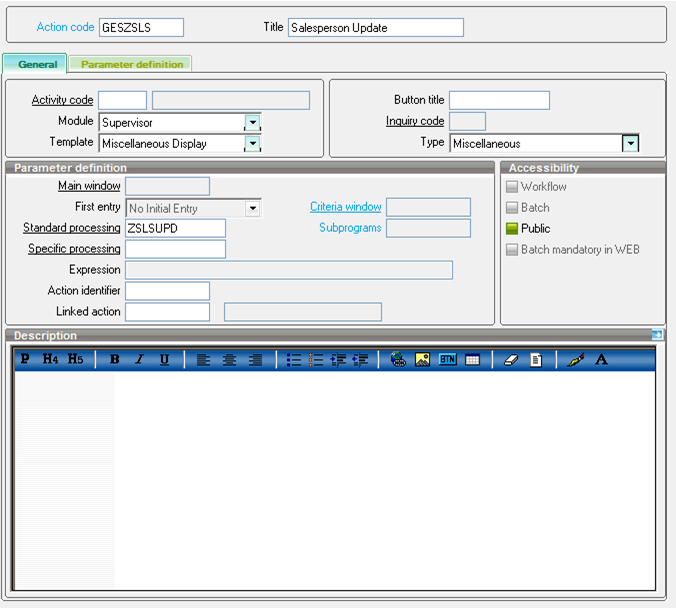Open the Type dropdown menu
Screen dimensions: 676x608
tap(630, 144)
